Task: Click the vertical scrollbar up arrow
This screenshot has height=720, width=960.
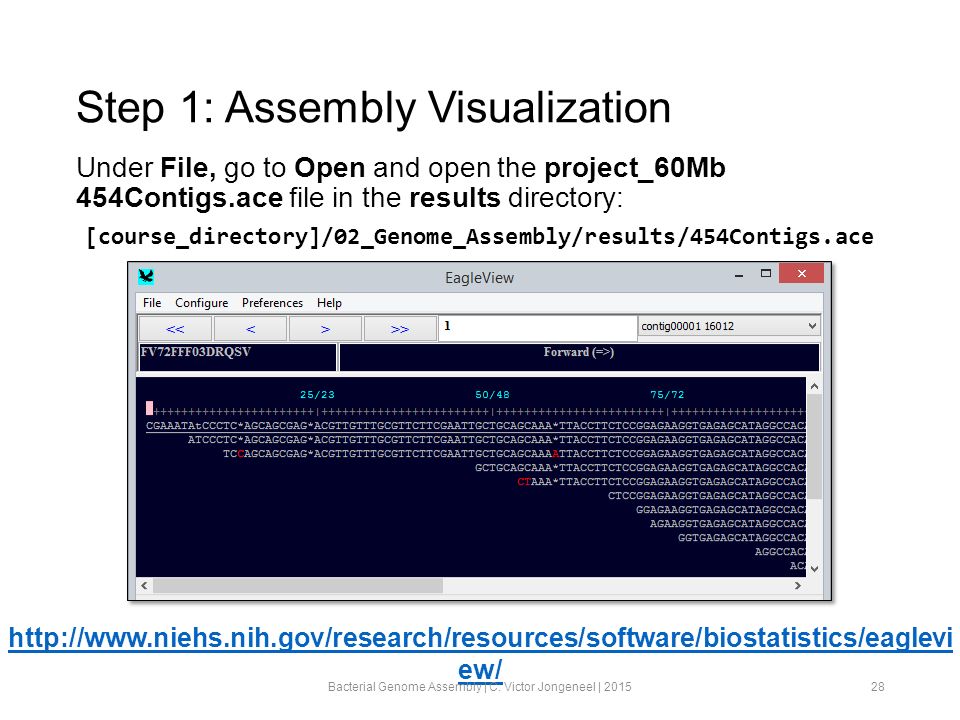Action: 814,386
